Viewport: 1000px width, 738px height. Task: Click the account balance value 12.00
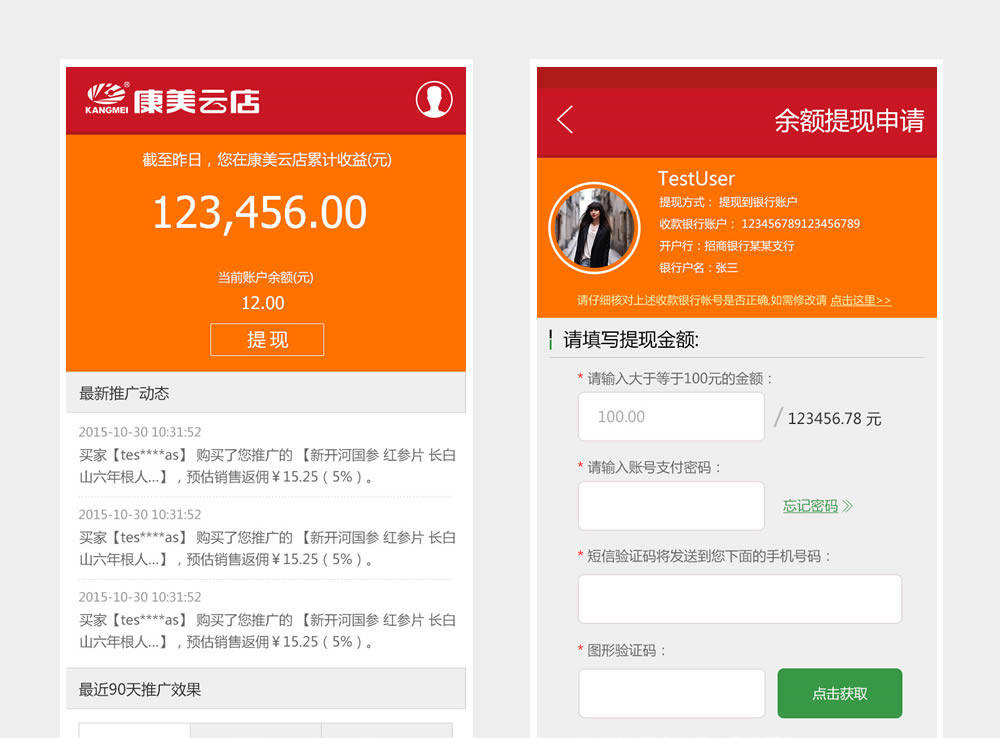point(263,303)
